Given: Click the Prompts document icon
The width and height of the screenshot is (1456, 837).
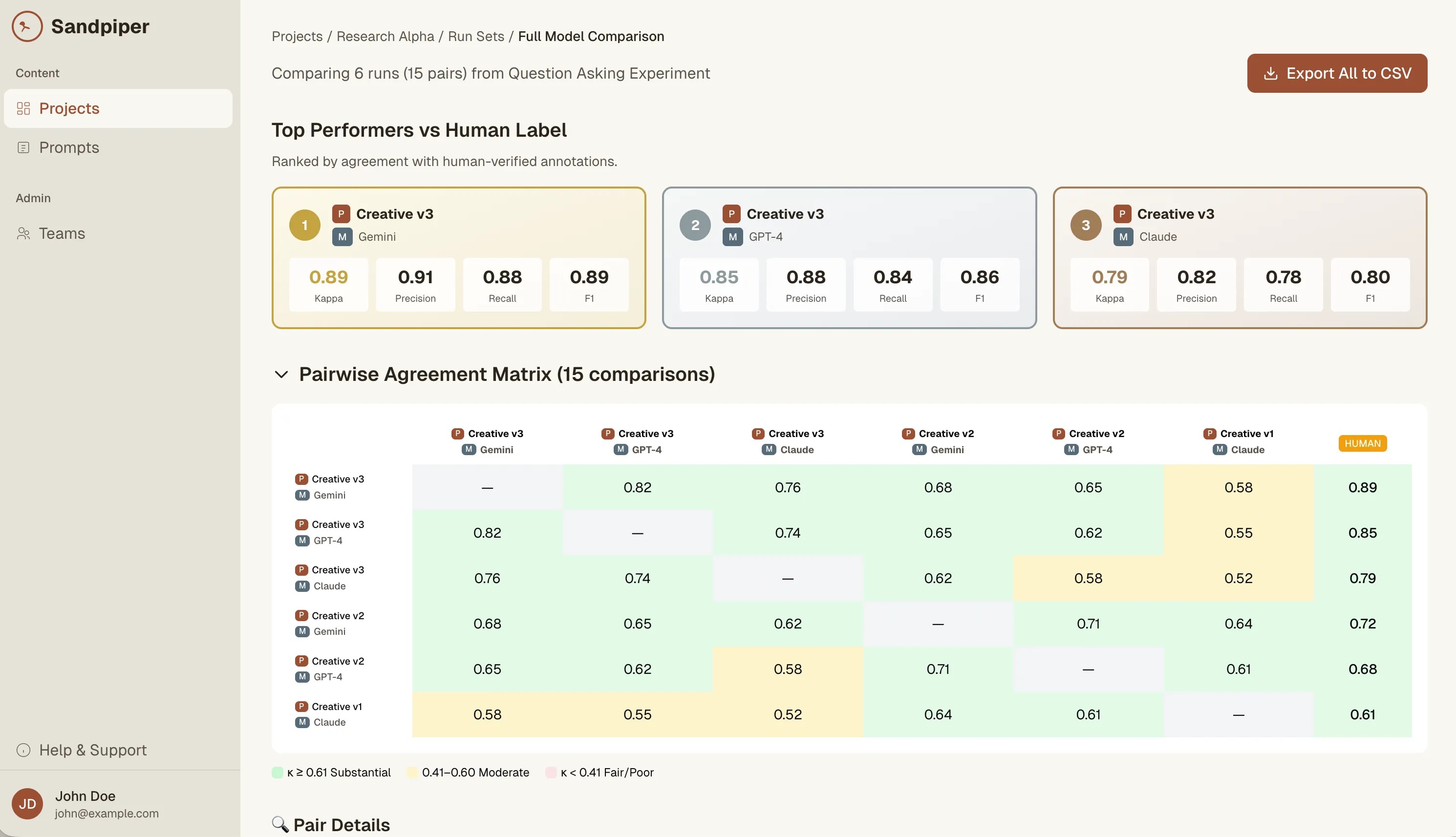Looking at the screenshot, I should 23,147.
